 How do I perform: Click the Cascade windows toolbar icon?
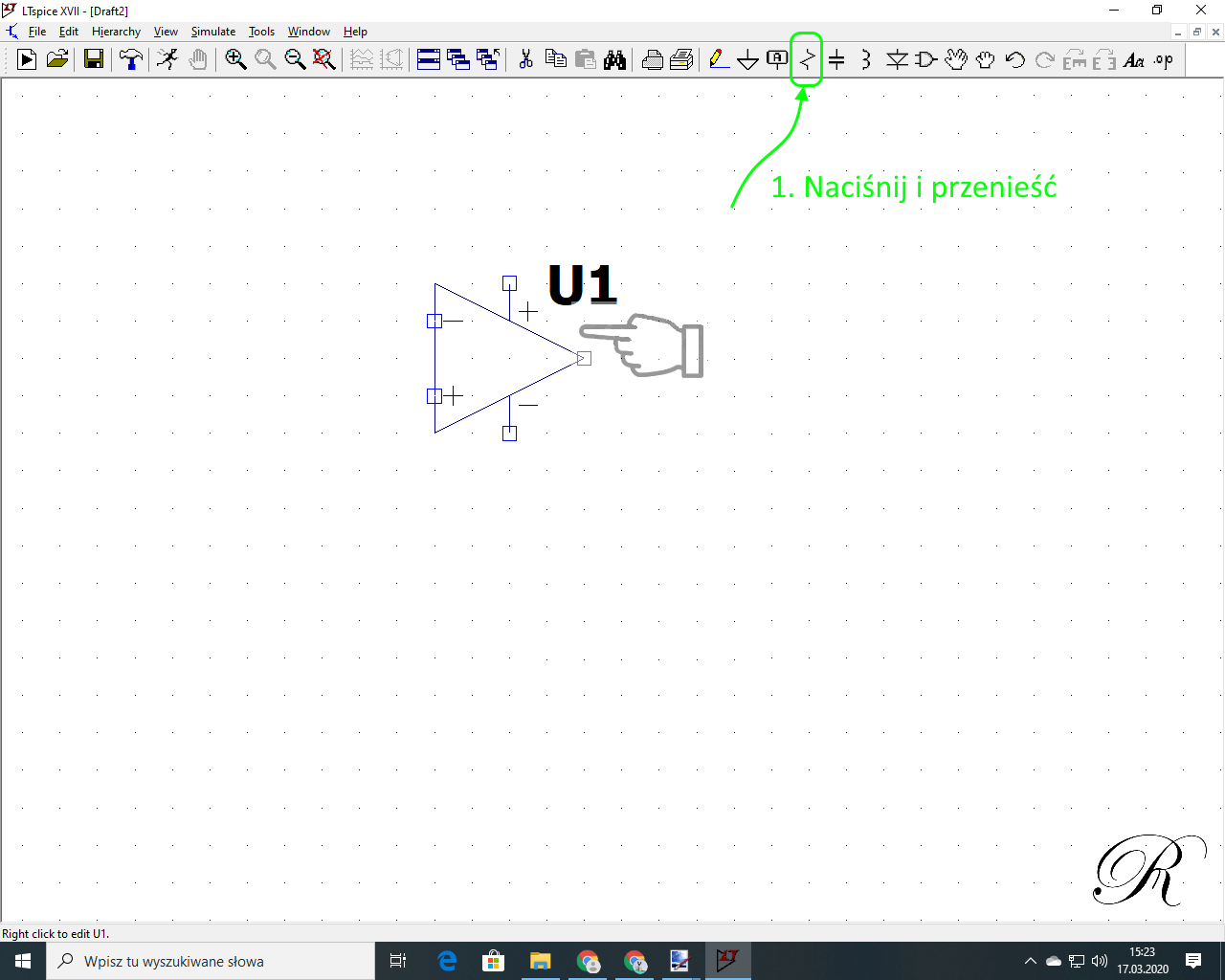coord(458,60)
